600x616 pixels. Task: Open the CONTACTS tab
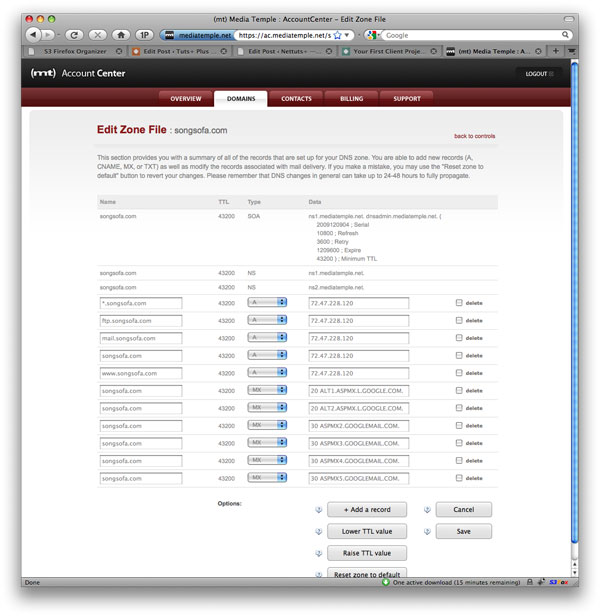coord(296,99)
